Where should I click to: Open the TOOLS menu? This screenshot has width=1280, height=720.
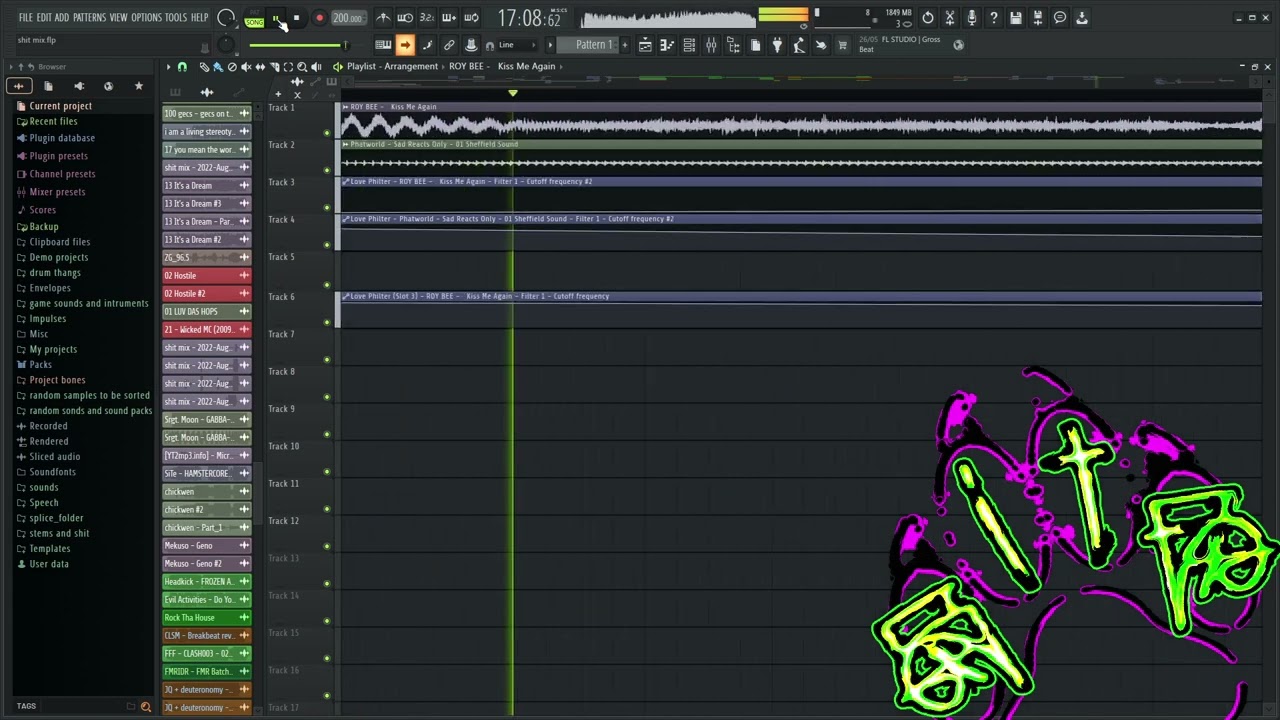coord(176,18)
